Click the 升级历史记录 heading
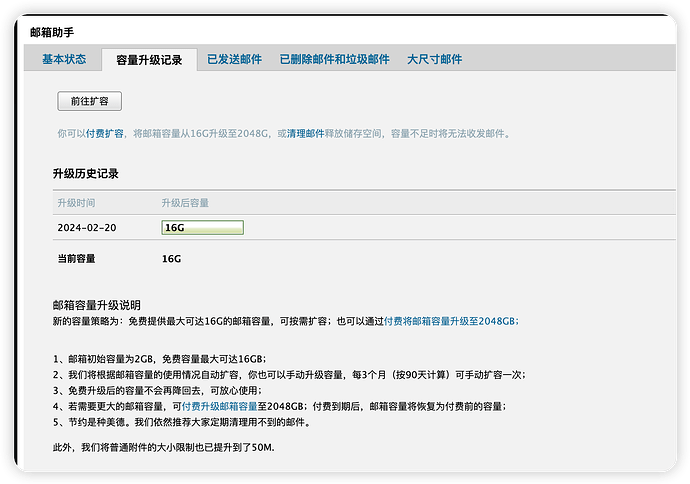 [86, 173]
